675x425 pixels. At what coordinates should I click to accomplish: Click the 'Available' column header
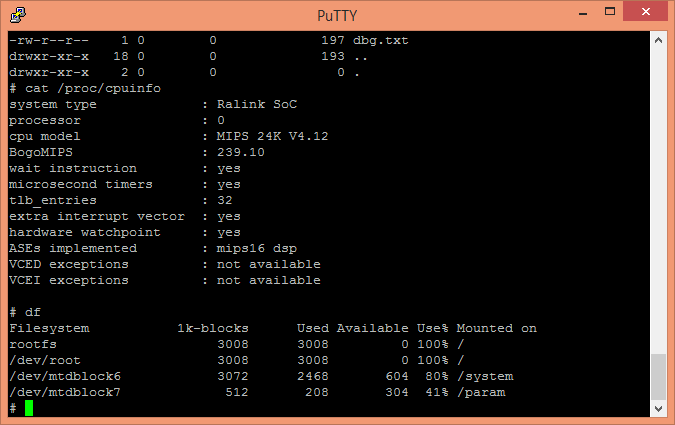click(x=372, y=328)
